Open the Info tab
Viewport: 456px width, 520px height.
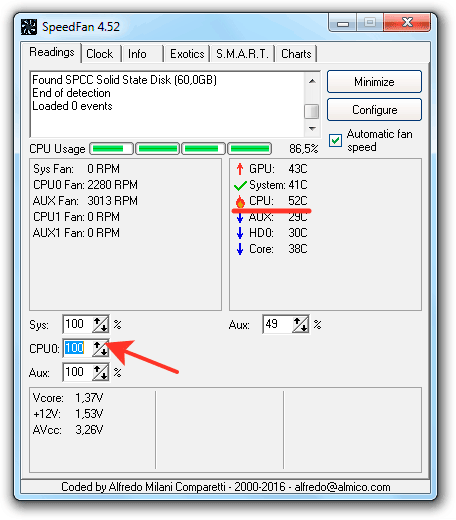point(137,54)
